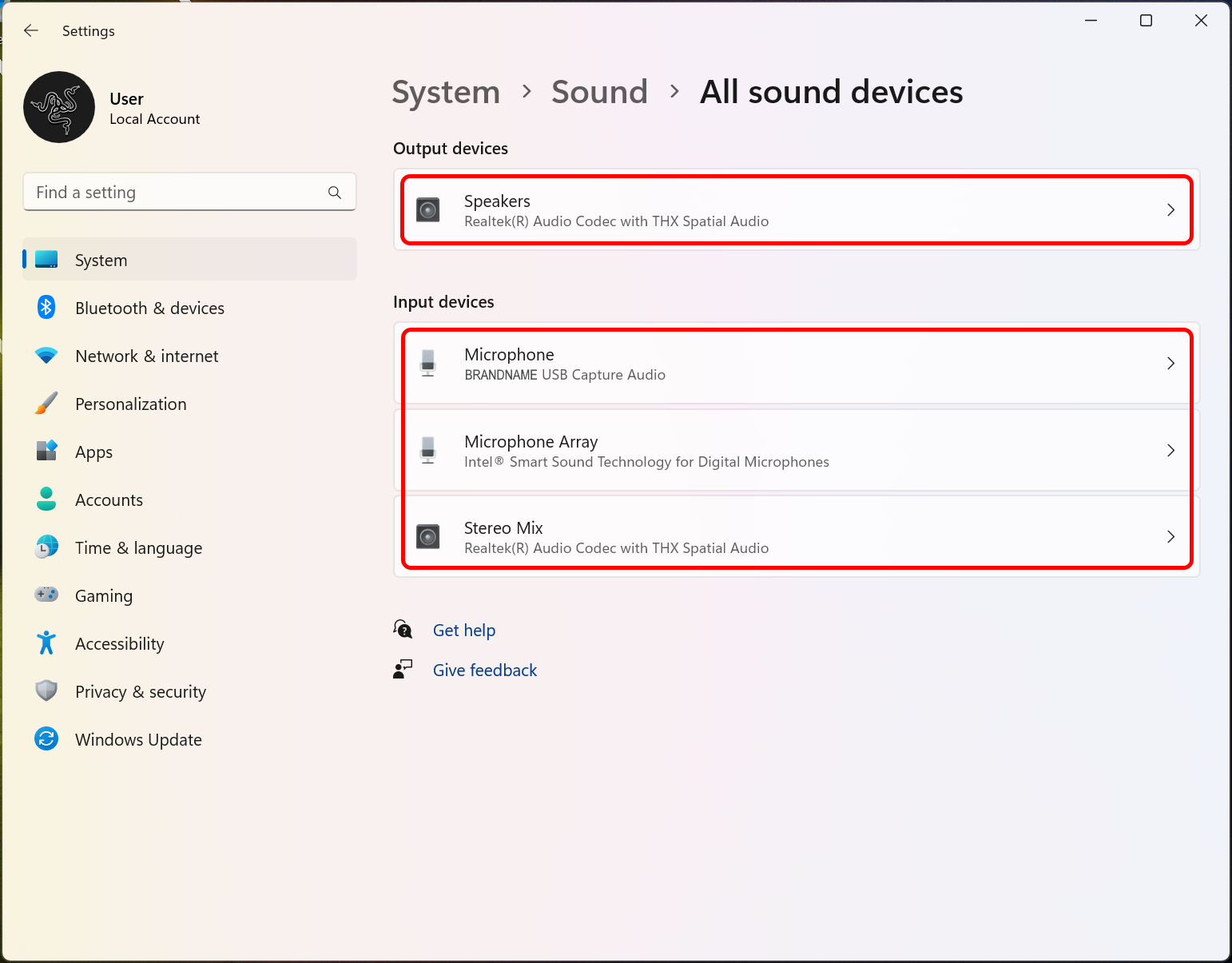
Task: Open the BRANDNAME USB Microphone chevron
Action: (1170, 364)
